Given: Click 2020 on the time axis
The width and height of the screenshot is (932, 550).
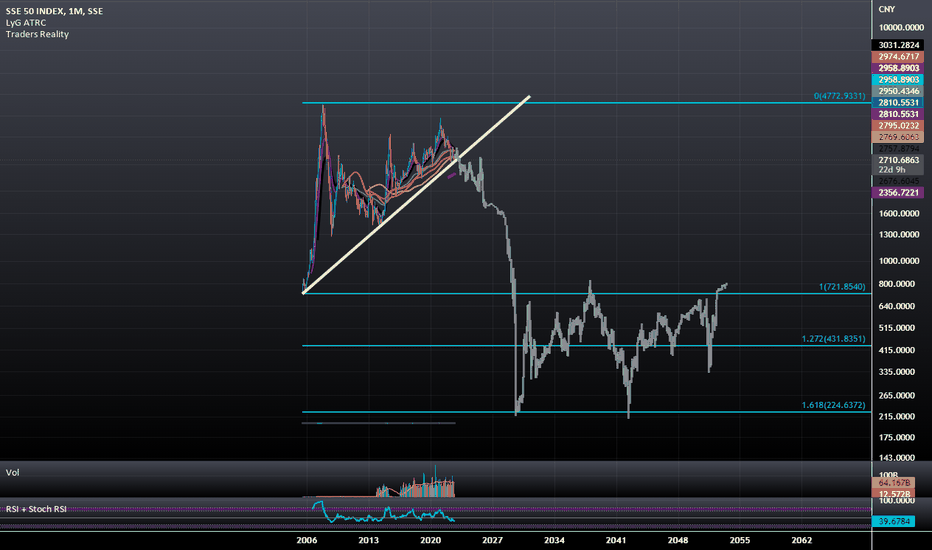Looking at the screenshot, I should tap(430, 540).
